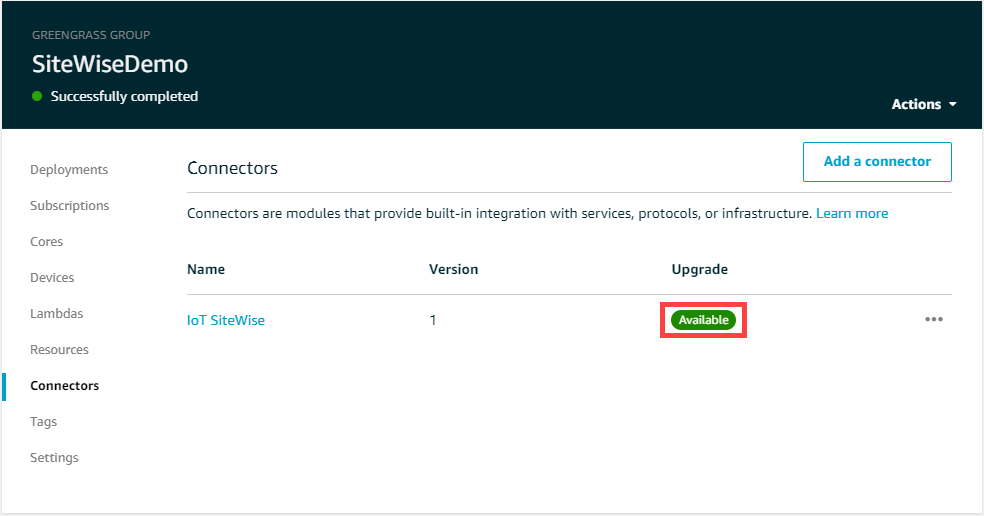
Task: Click the Version column header
Action: click(x=453, y=269)
